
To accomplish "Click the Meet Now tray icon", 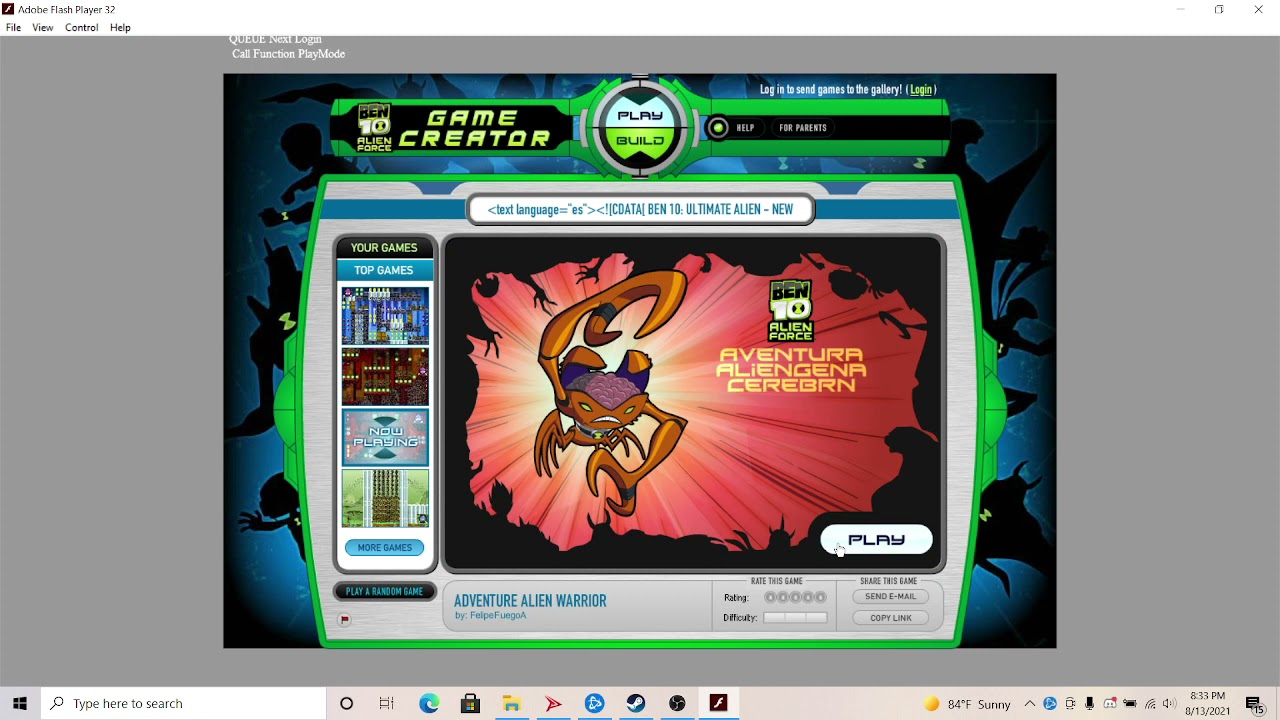I will coord(1070,704).
